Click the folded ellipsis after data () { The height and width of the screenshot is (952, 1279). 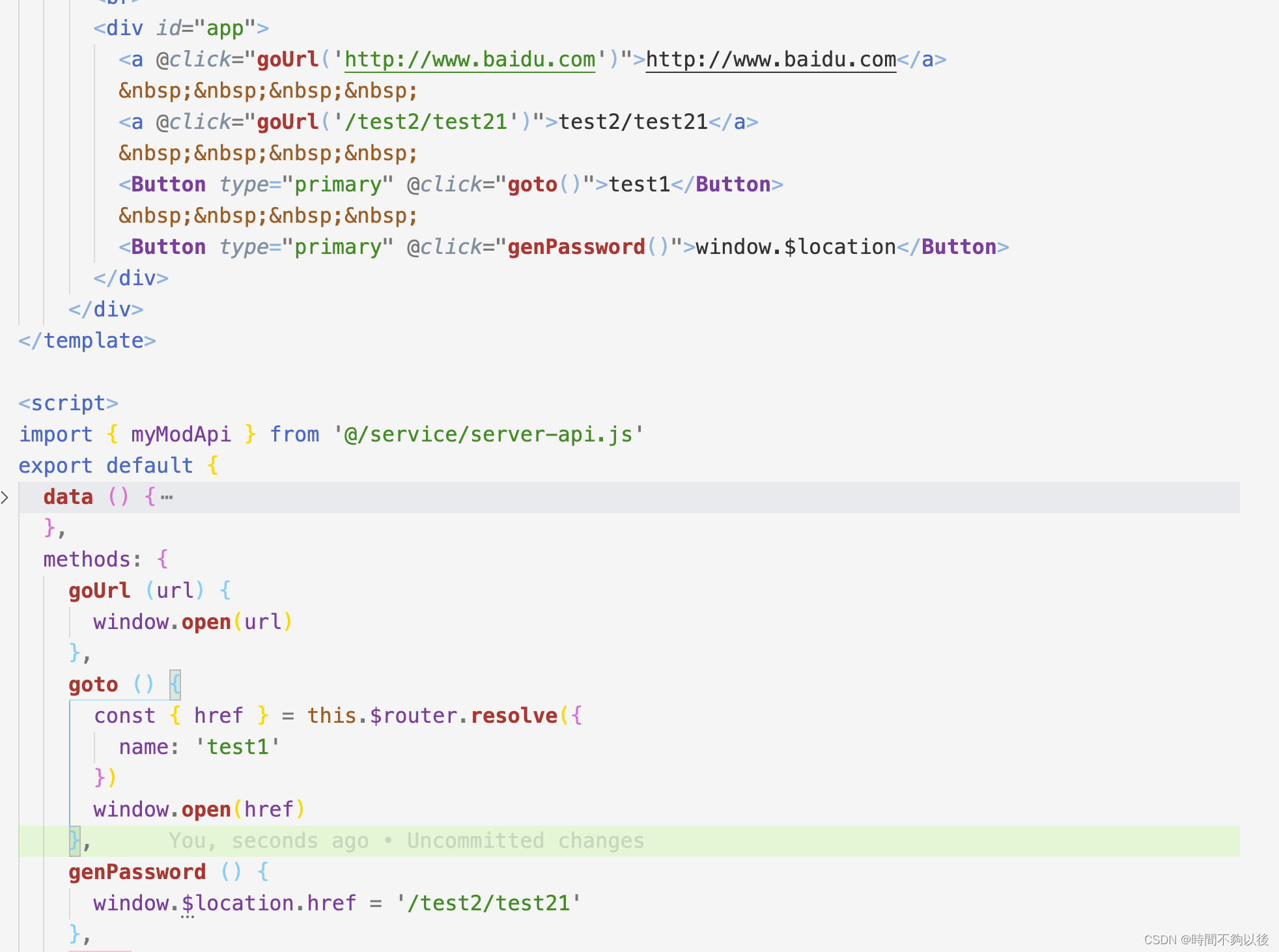(167, 497)
